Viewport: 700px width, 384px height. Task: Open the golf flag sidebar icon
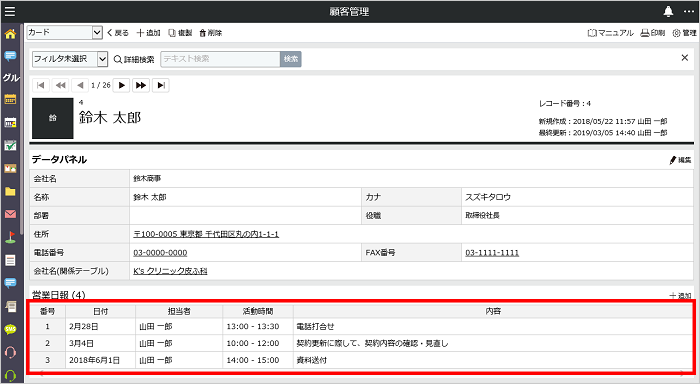(10, 237)
